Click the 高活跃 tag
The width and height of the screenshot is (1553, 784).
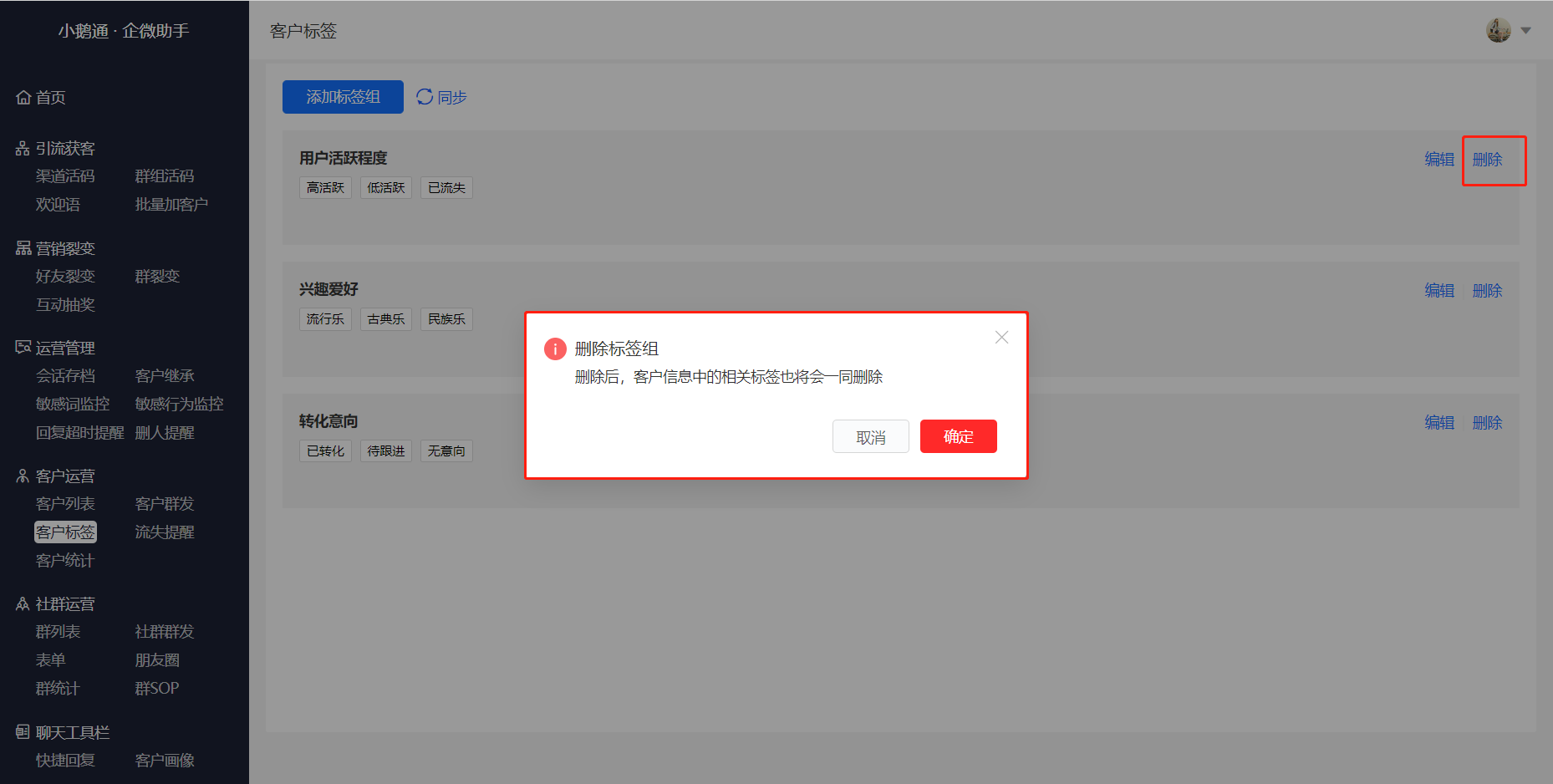pyautogui.click(x=325, y=188)
